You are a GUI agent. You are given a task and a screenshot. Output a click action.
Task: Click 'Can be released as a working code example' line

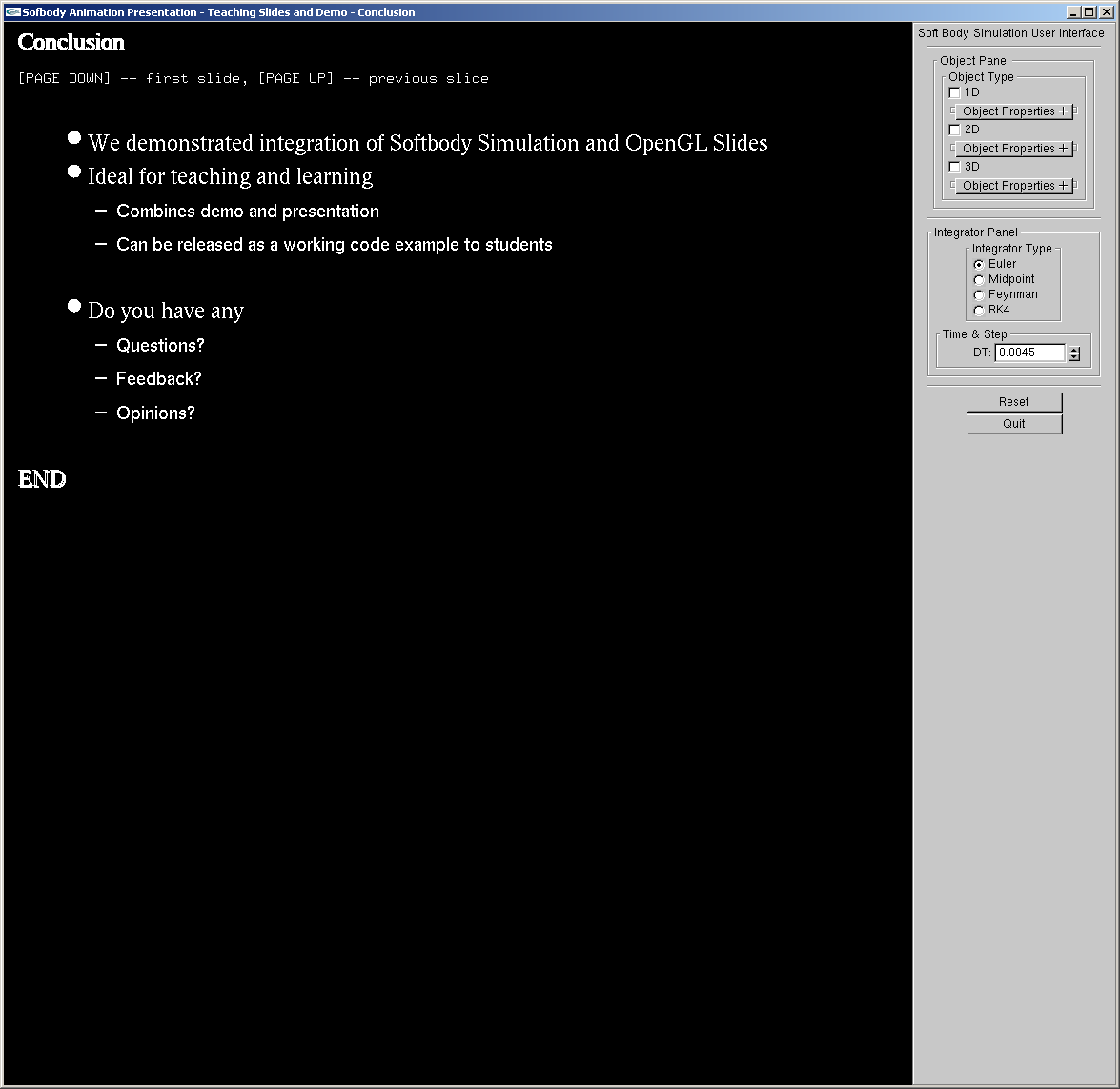pos(335,245)
